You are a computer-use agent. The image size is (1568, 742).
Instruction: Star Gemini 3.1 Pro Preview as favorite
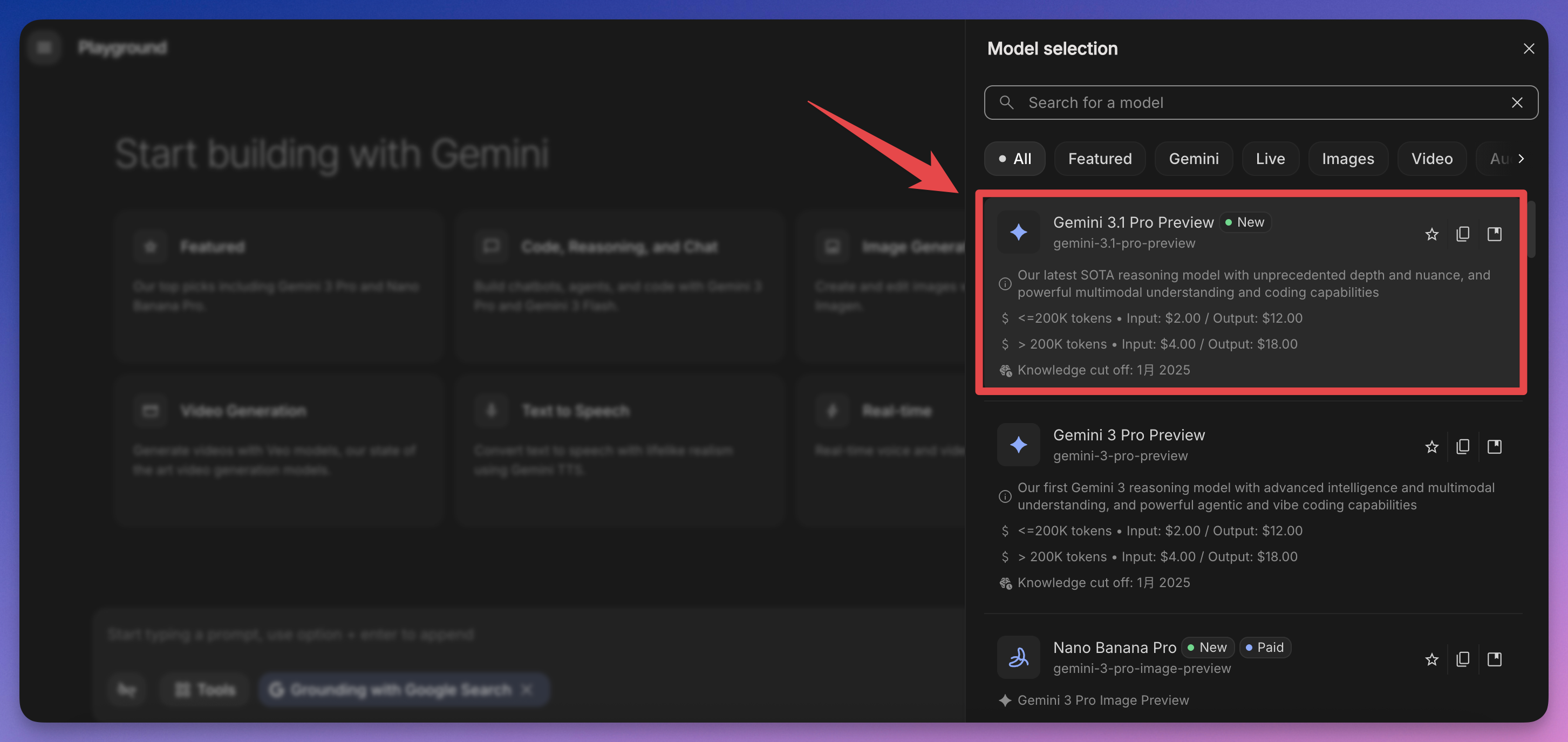point(1431,234)
